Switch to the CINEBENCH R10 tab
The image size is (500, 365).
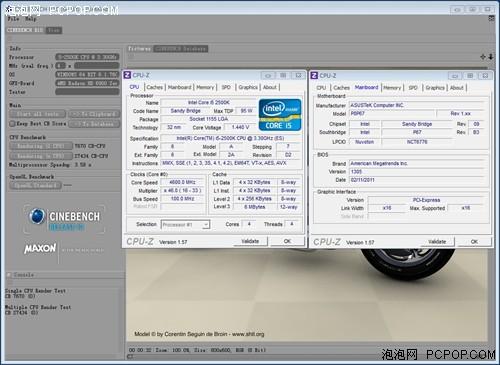25,30
